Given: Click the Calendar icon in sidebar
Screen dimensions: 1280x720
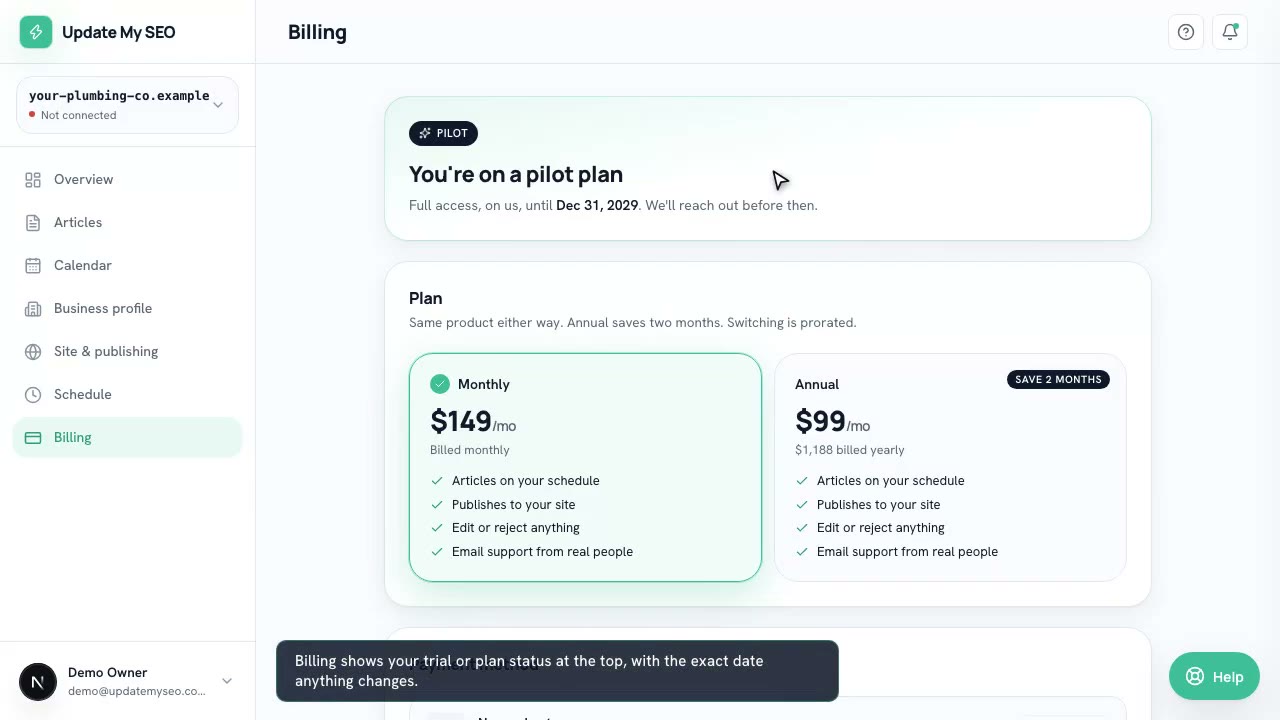Looking at the screenshot, I should tap(33, 266).
